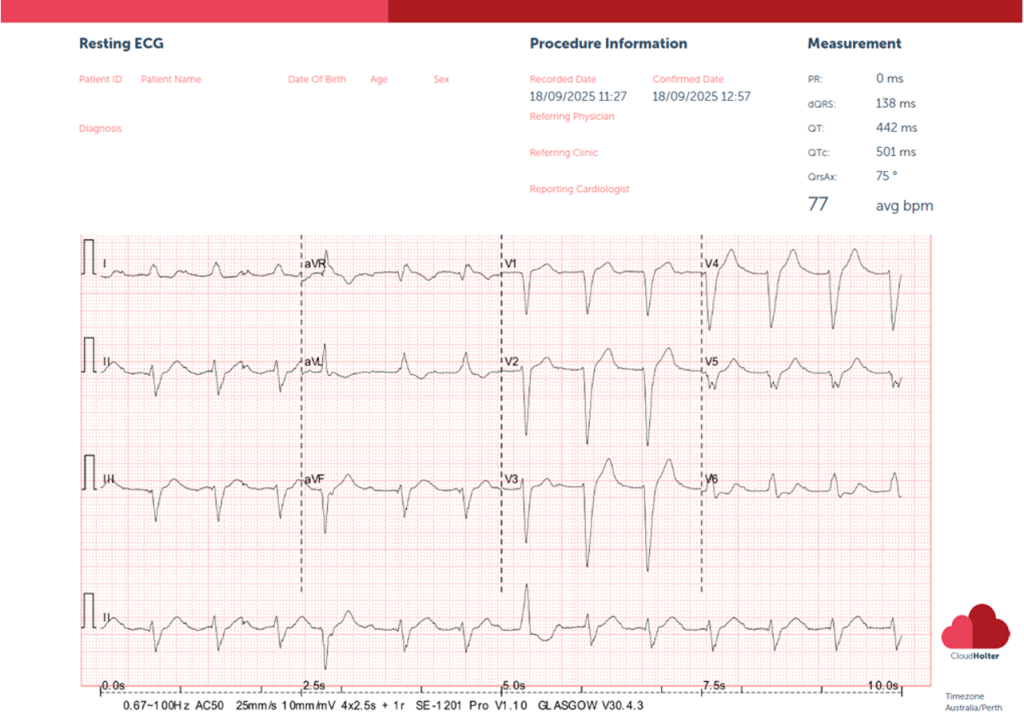
Task: Select the V6 lead label
Action: [x=711, y=480]
